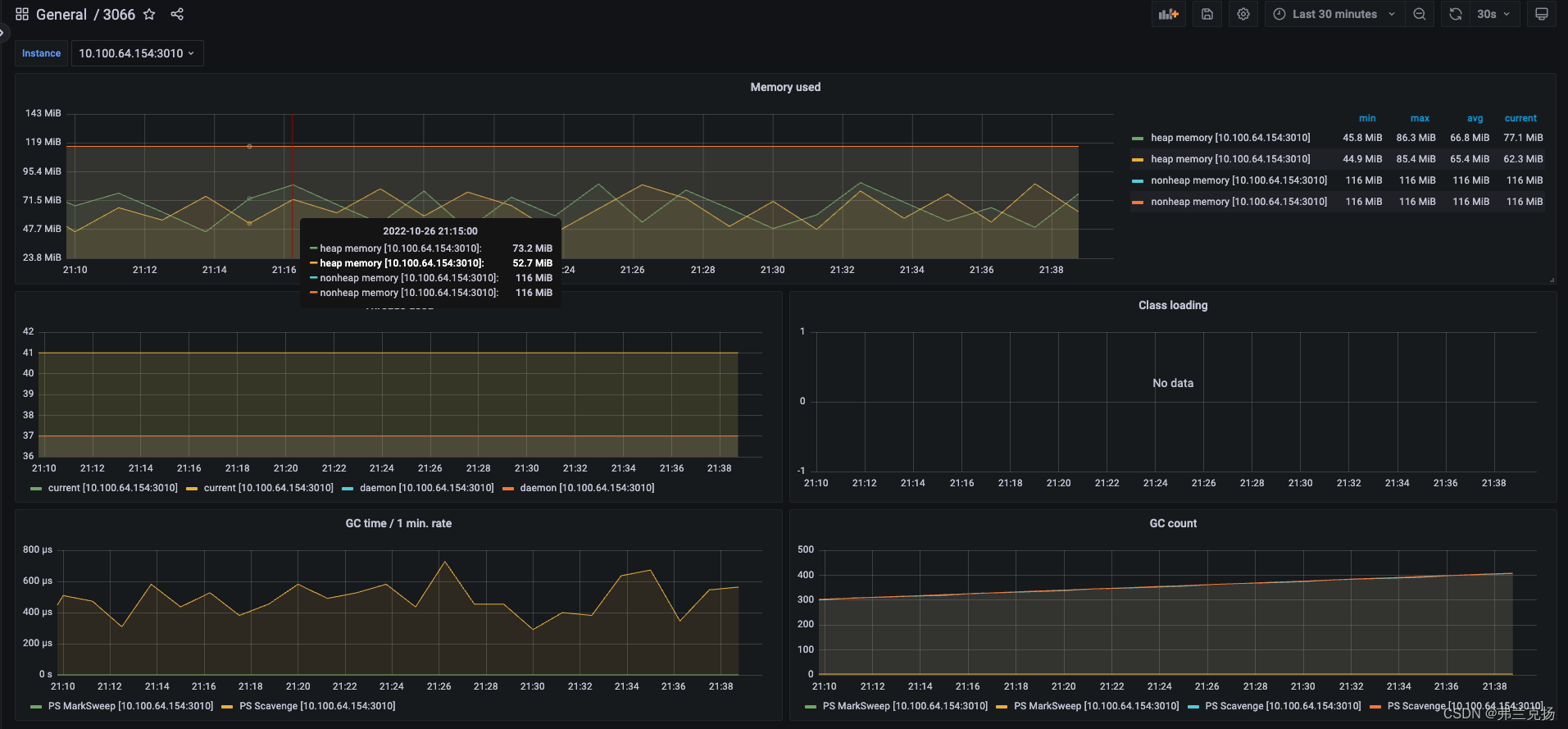The image size is (1568, 729).
Task: Click the General / 3066 dashboard title
Action: tap(85, 14)
